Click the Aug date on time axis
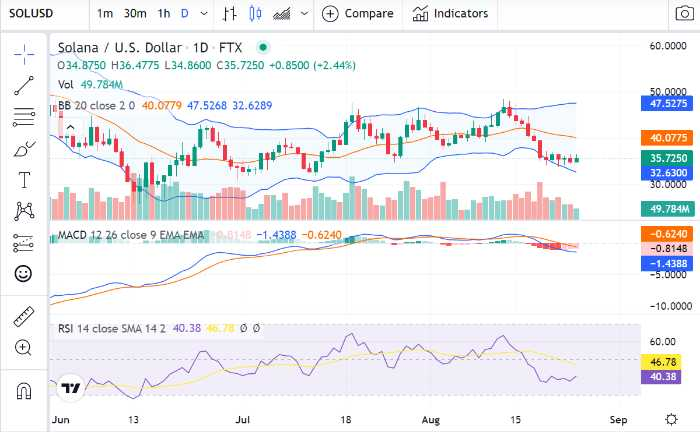 [x=431, y=420]
